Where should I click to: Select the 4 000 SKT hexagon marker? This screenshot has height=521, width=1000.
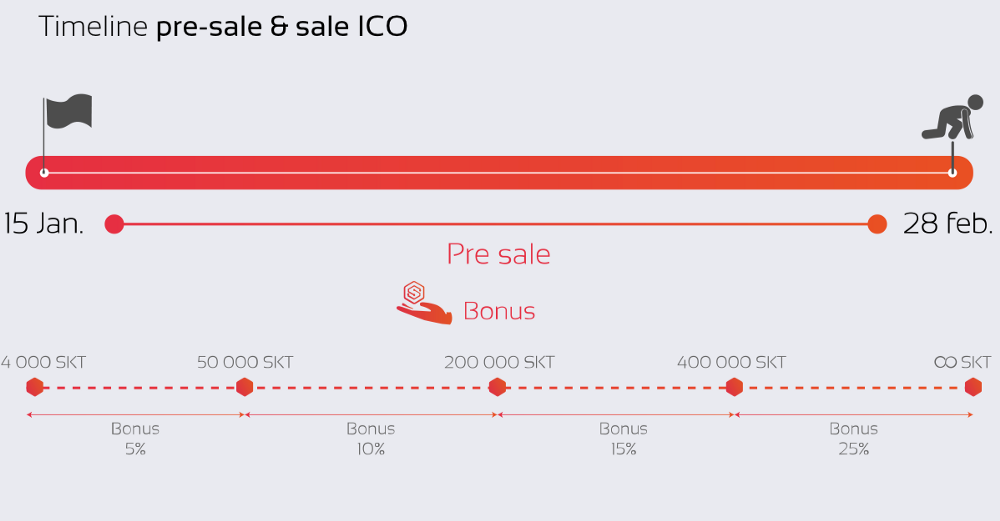point(34,387)
